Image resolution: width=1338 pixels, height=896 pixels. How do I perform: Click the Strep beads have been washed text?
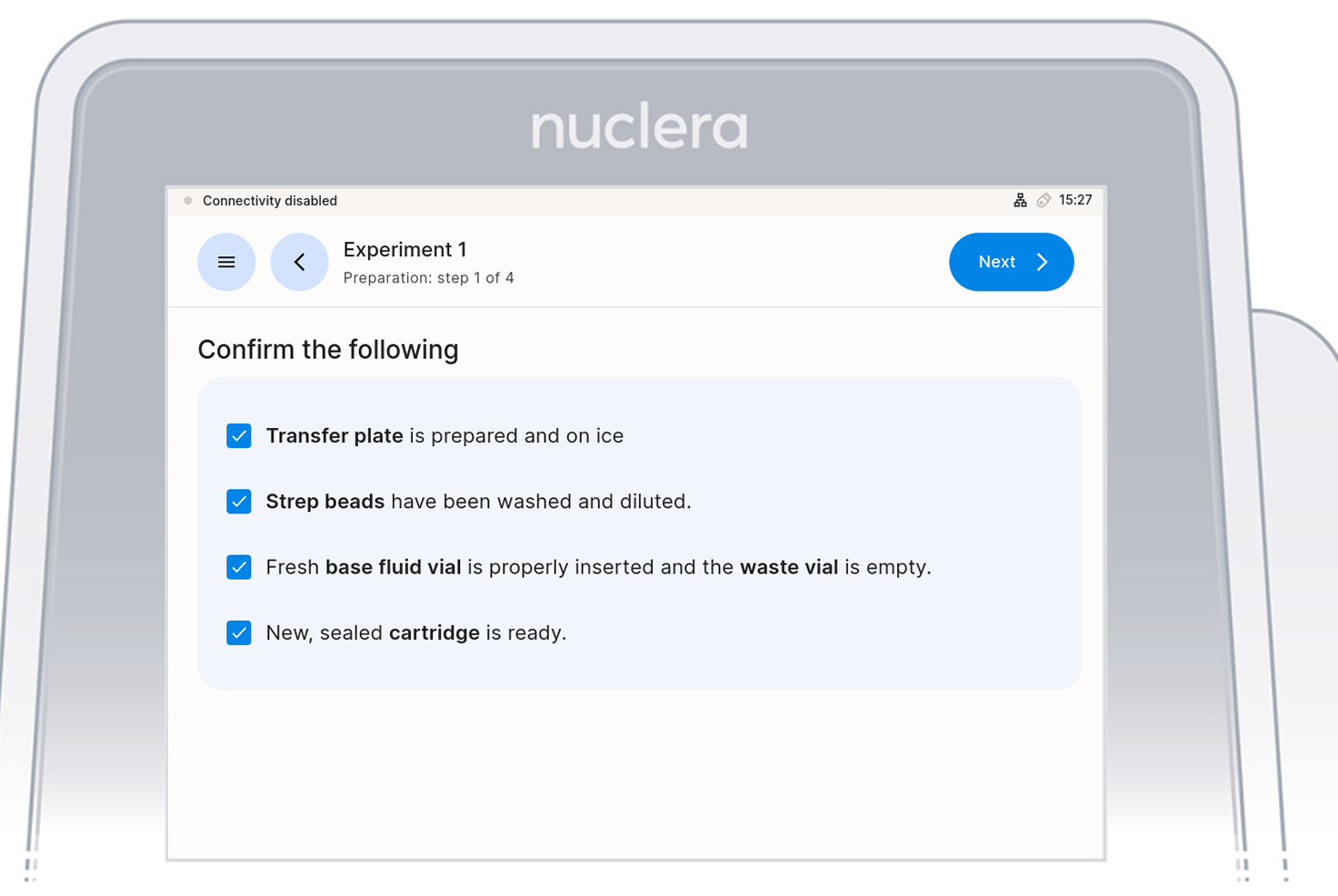coord(478,502)
